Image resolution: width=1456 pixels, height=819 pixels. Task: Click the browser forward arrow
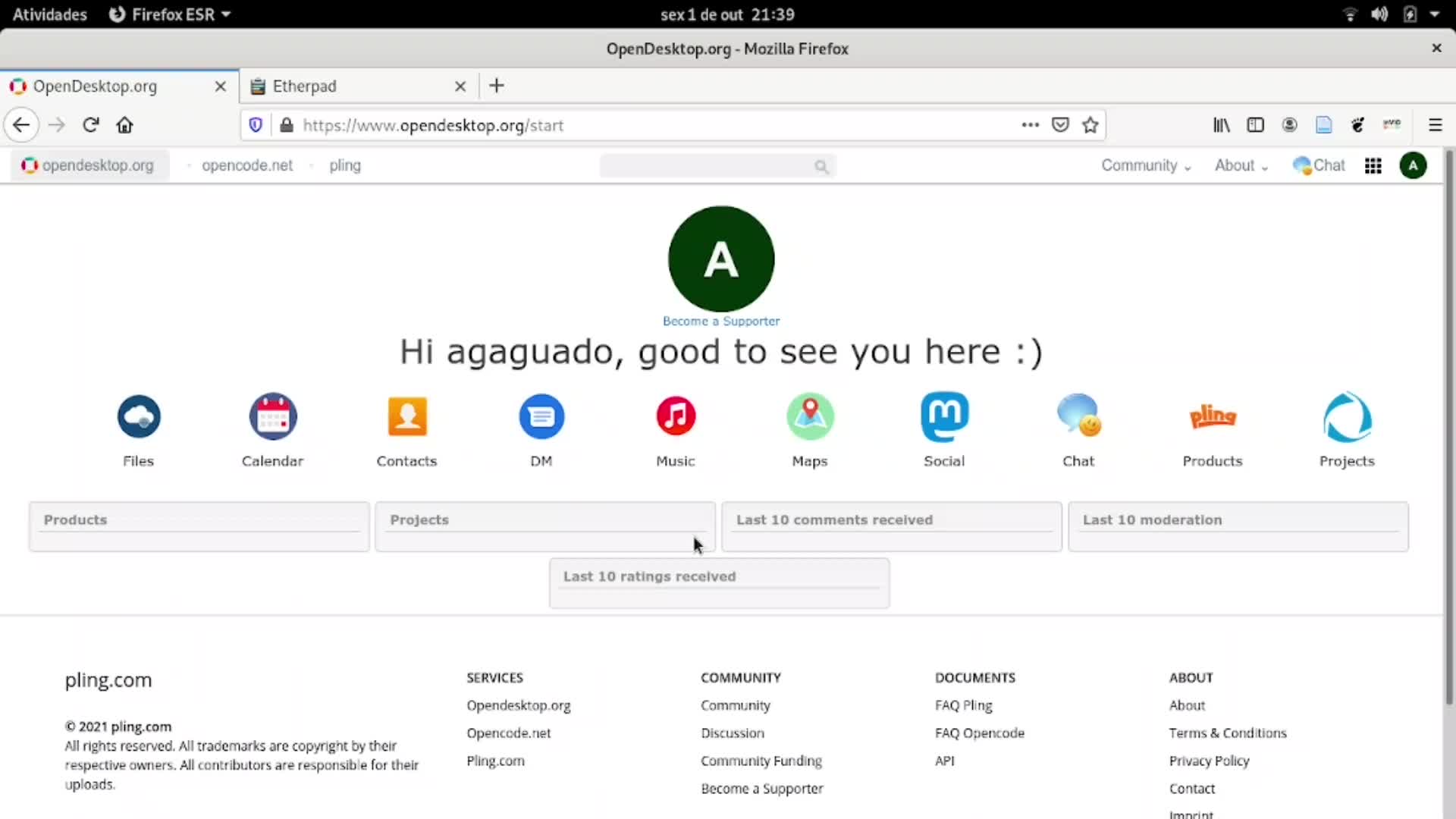57,125
